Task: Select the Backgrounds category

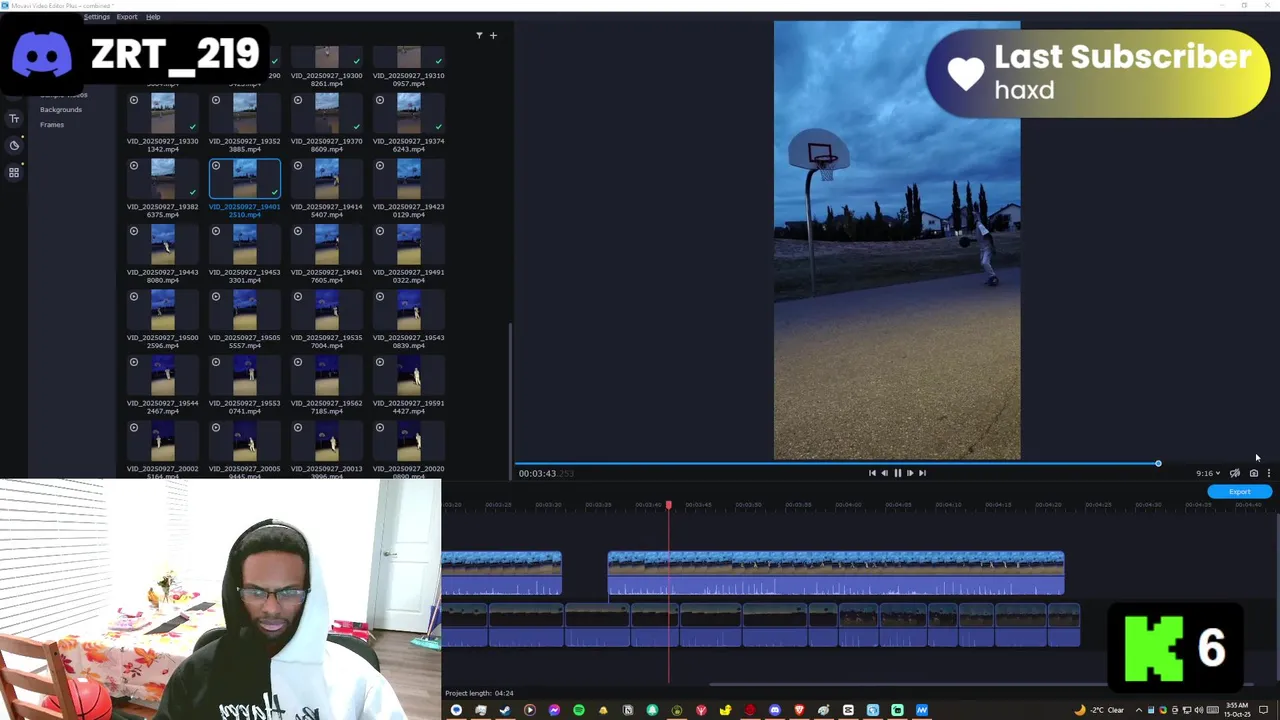Action: click(x=61, y=109)
